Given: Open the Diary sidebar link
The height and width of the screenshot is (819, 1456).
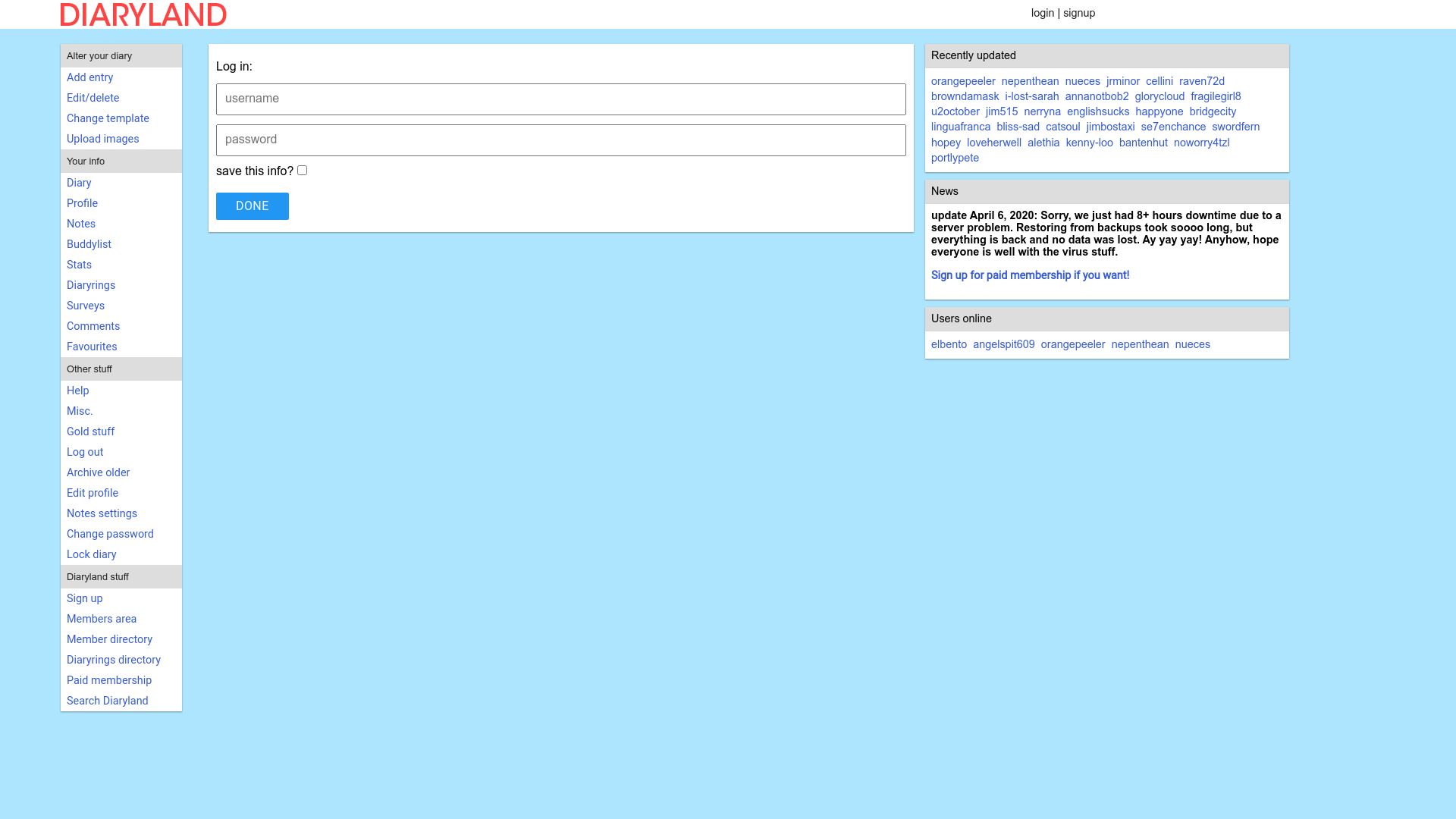Looking at the screenshot, I should tap(79, 183).
